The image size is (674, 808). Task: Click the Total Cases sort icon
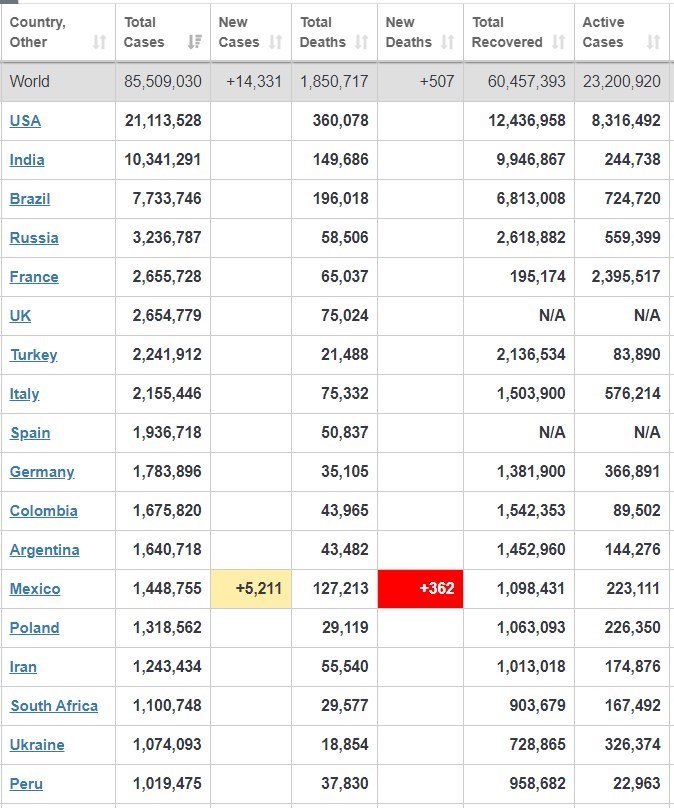click(x=194, y=42)
